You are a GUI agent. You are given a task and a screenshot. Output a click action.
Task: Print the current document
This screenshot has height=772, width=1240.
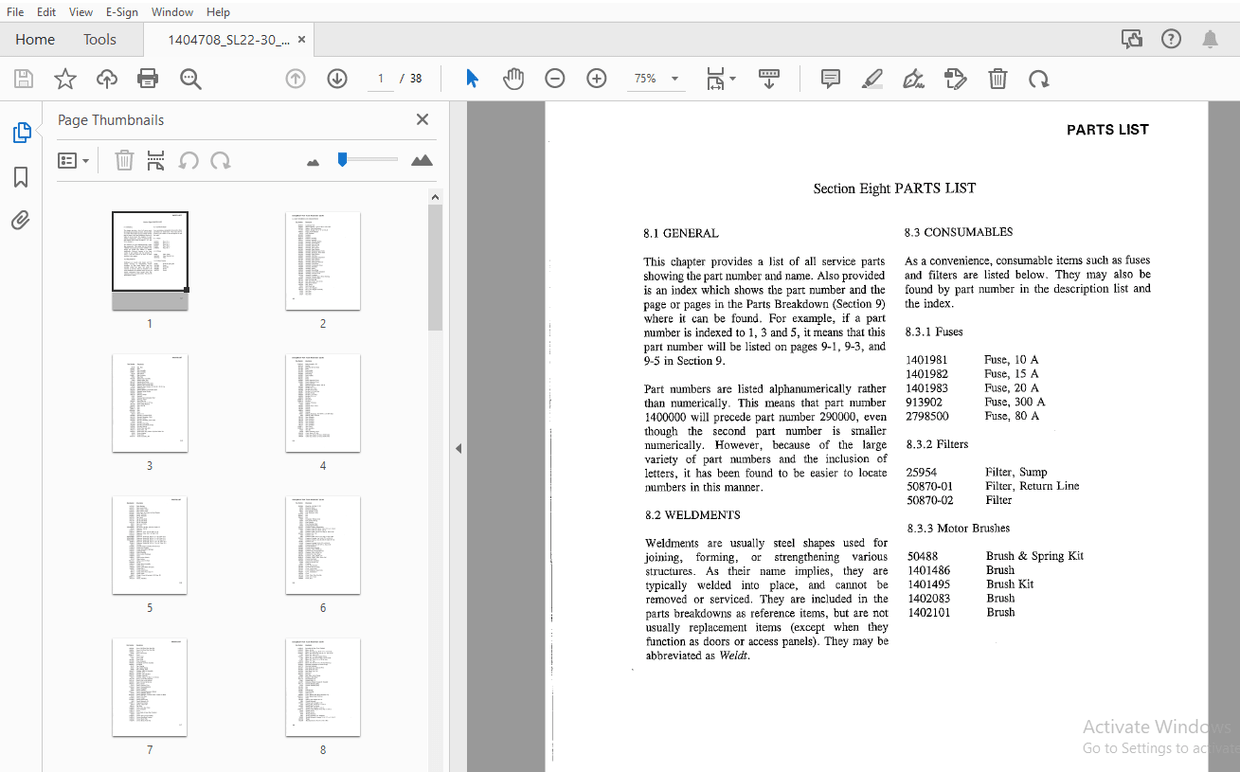click(147, 78)
